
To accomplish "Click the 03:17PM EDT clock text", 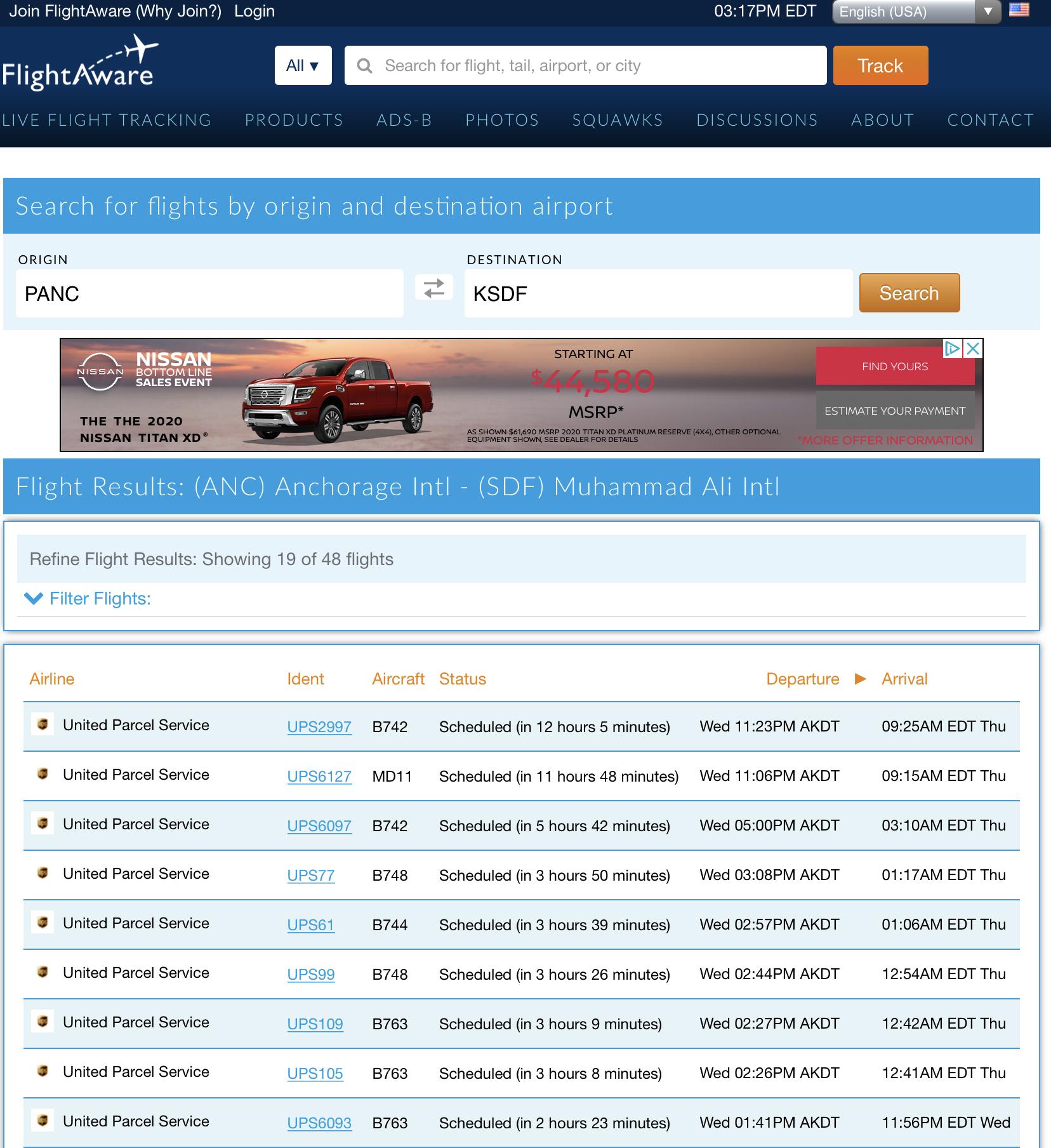I will coord(765,11).
